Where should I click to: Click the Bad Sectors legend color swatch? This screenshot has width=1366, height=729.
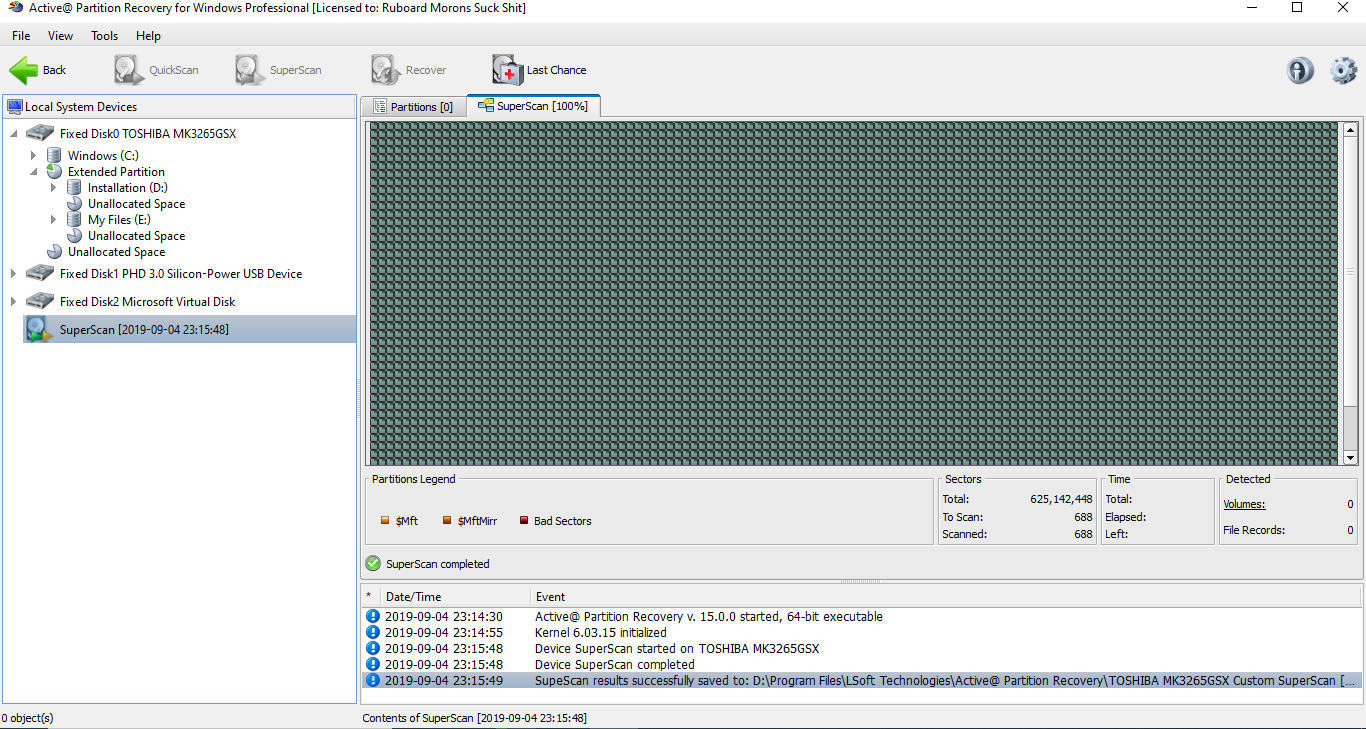pos(523,520)
